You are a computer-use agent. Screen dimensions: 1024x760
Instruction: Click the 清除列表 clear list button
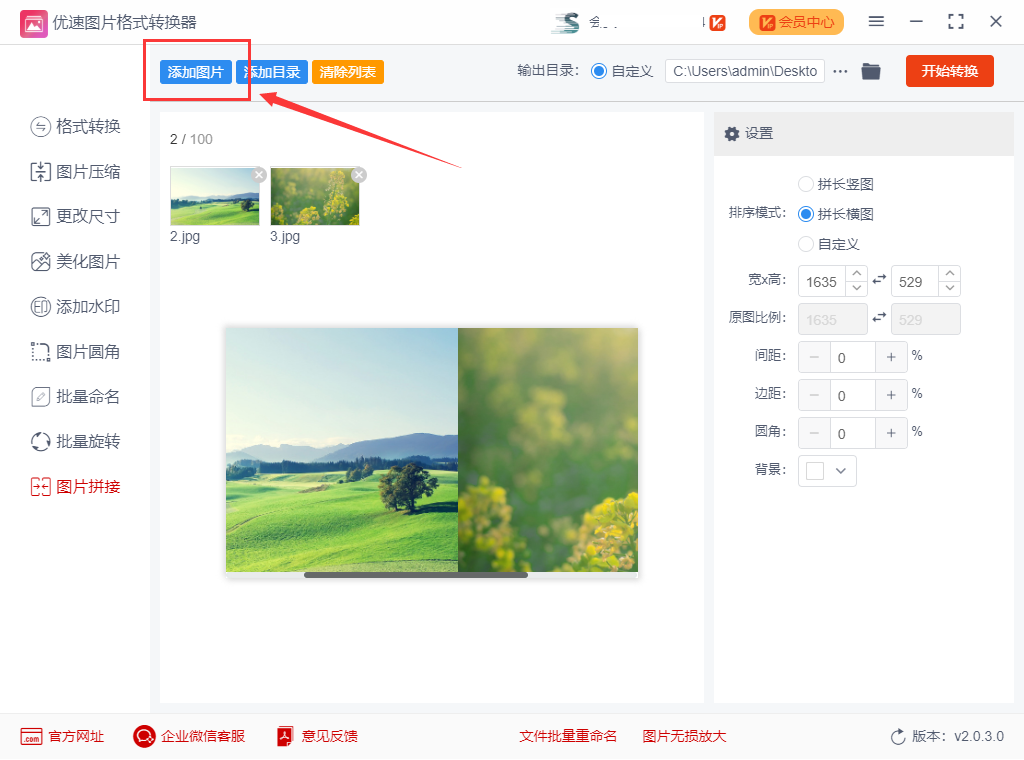[x=347, y=72]
